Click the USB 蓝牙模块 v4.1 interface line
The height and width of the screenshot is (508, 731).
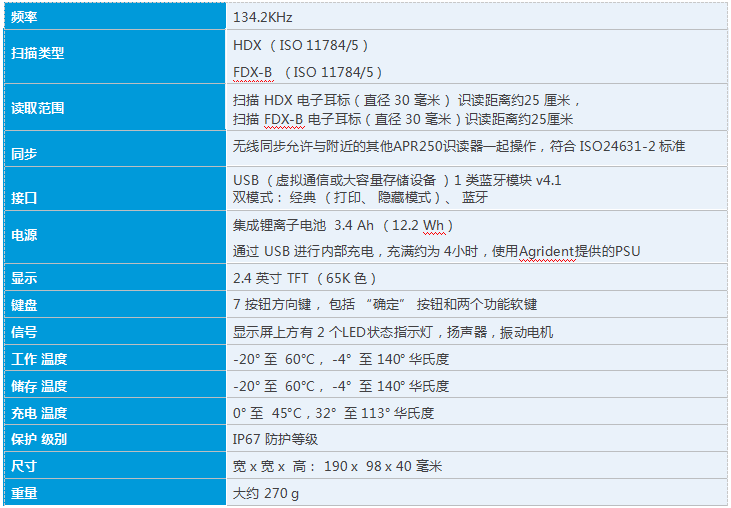[397, 180]
